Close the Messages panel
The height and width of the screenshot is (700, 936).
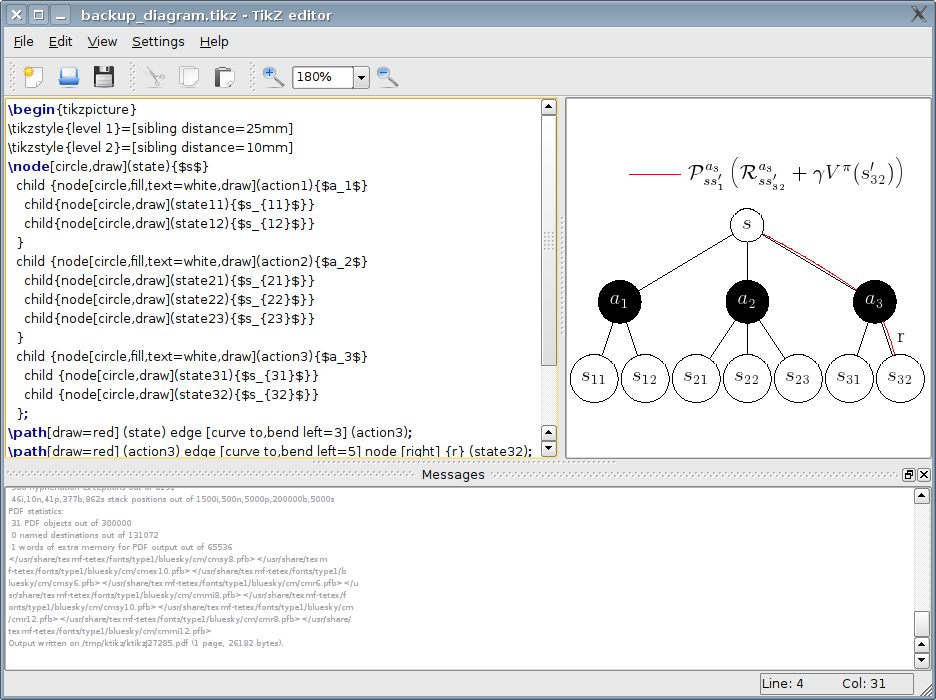coord(923,475)
